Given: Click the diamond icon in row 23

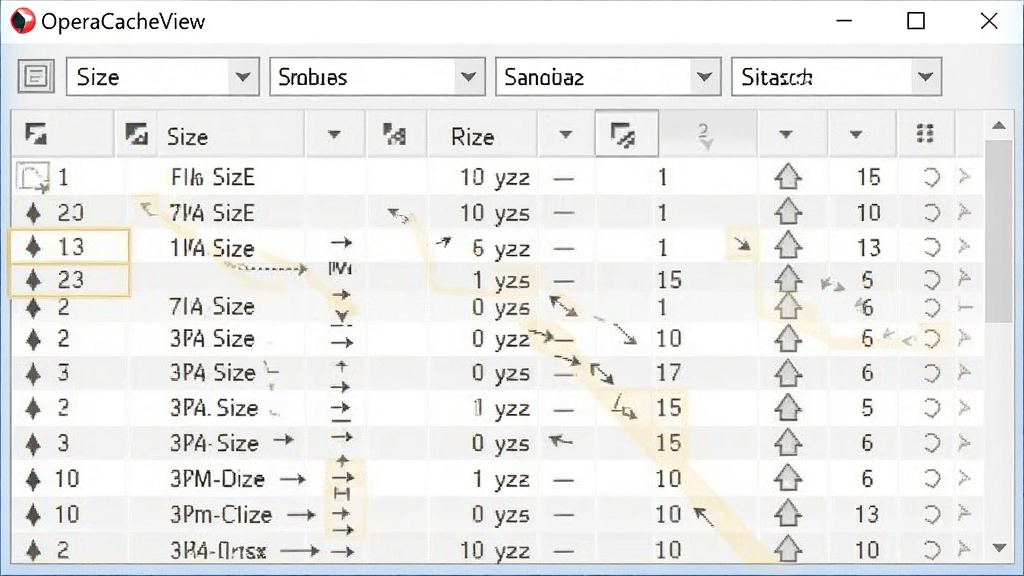Looking at the screenshot, I should pyautogui.click(x=33, y=280).
